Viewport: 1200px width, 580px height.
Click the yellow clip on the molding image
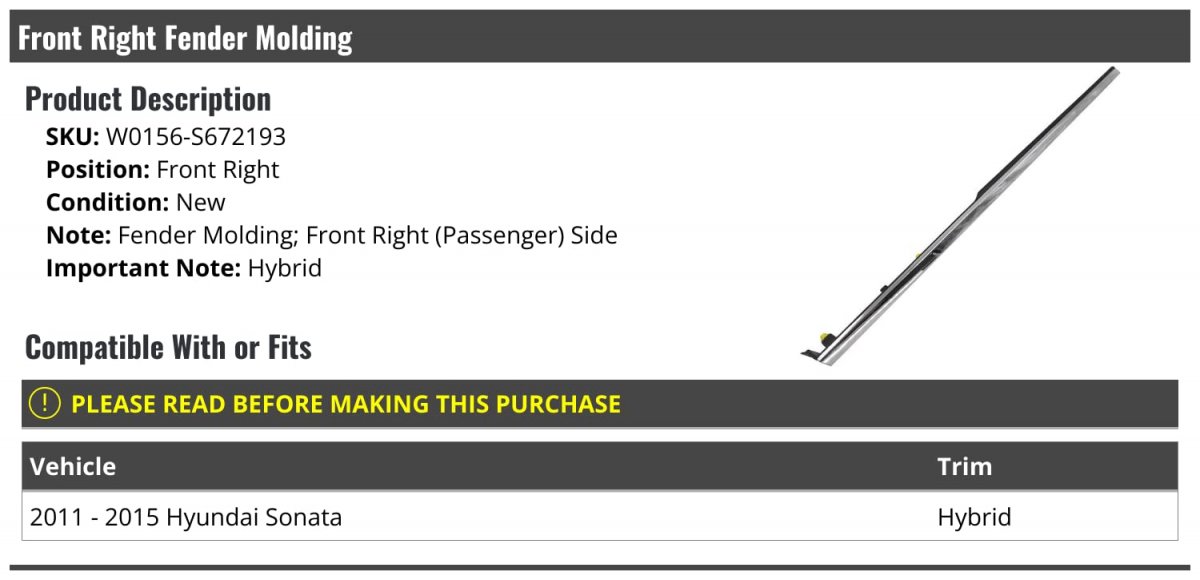[x=826, y=337]
